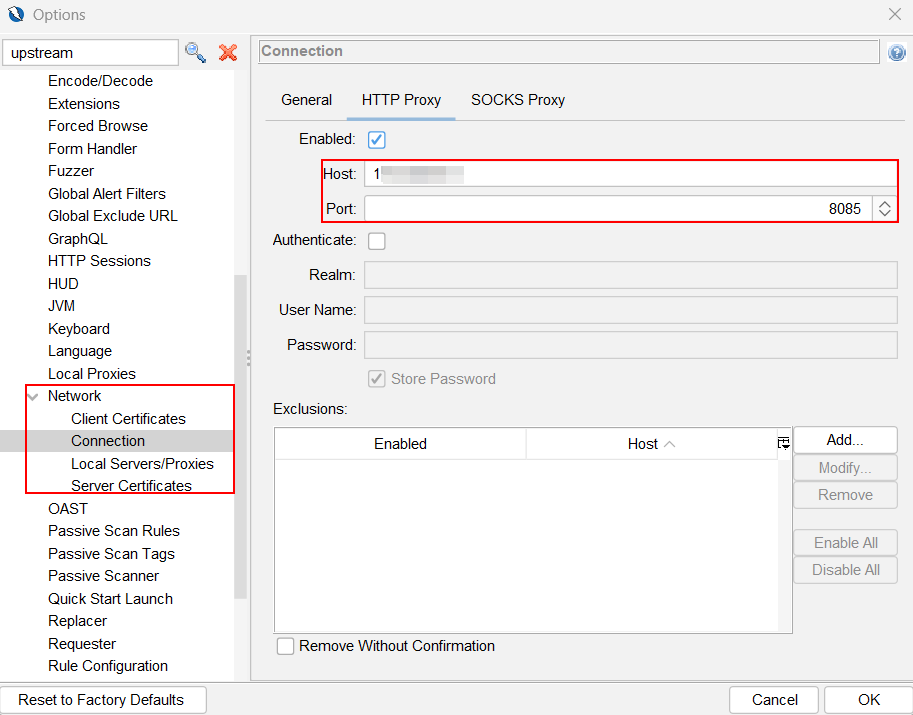Select Requester option
Screen dimensions: 913x715
pyautogui.click(x=82, y=644)
